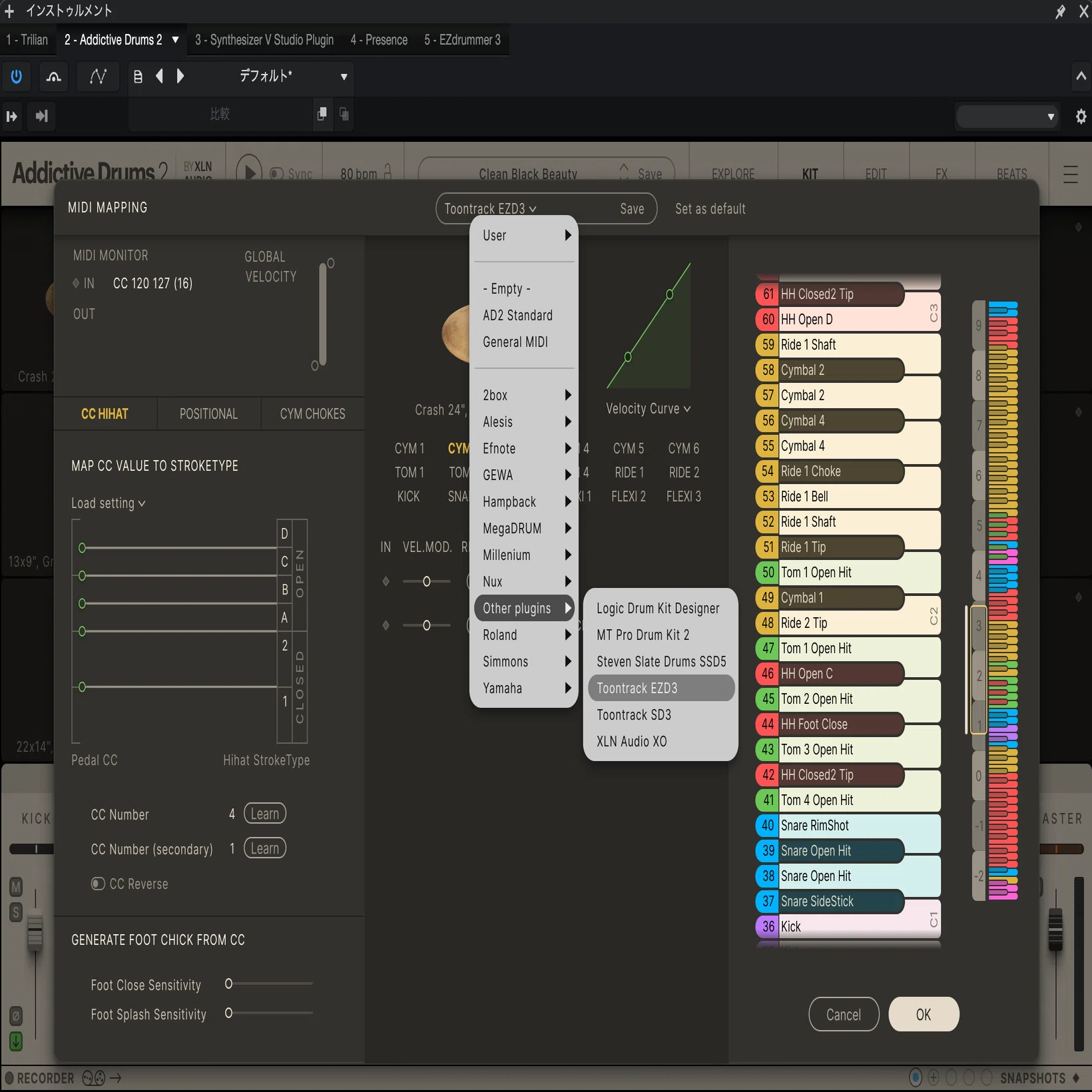Select the first SNAPSHOTS slot
The width and height of the screenshot is (1092, 1092).
(x=916, y=1077)
